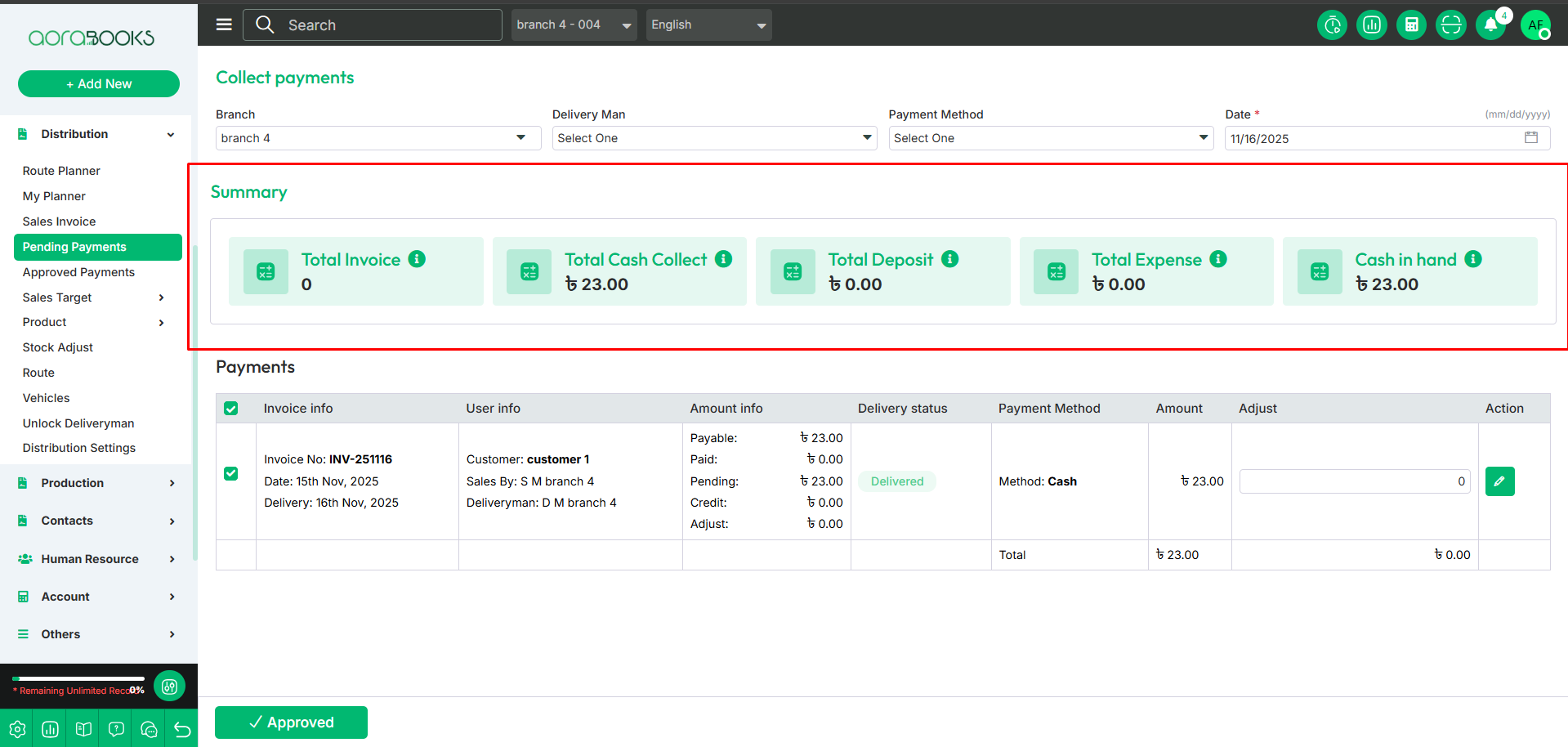Toggle the hamburger menu icon

coord(224,25)
